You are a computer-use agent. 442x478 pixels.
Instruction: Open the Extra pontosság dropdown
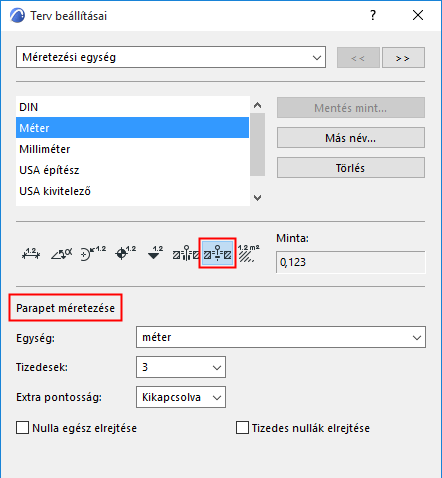[181, 397]
